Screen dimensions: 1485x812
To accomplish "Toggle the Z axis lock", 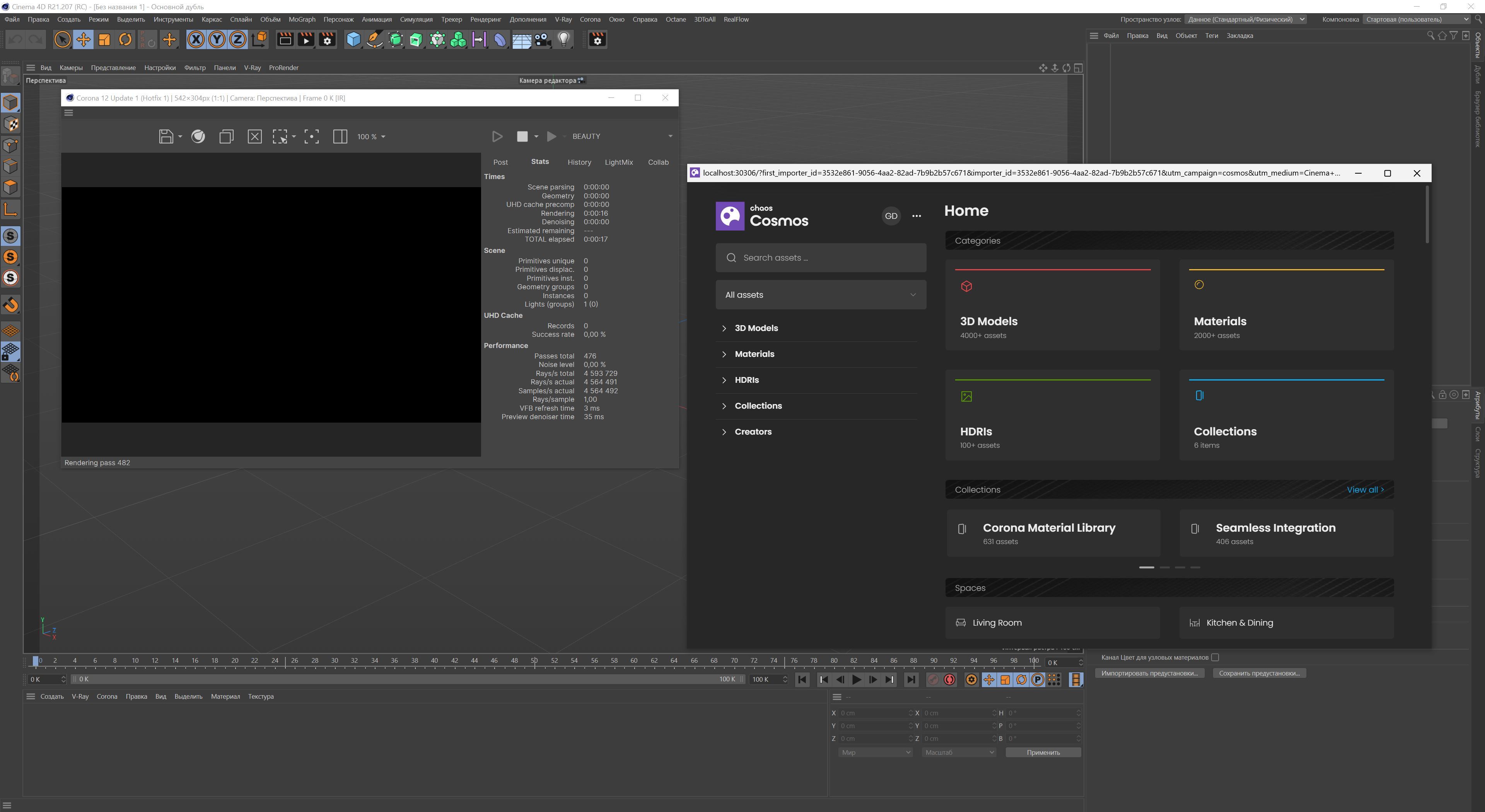I will coord(237,39).
